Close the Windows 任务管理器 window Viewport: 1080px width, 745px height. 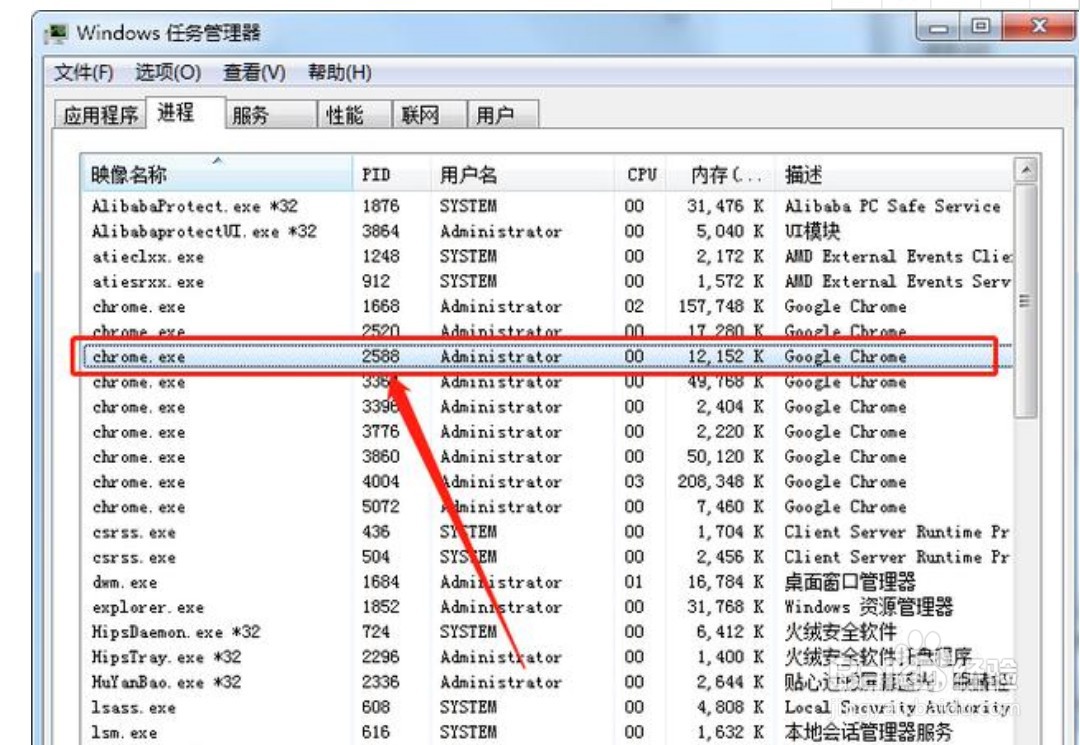1037,28
